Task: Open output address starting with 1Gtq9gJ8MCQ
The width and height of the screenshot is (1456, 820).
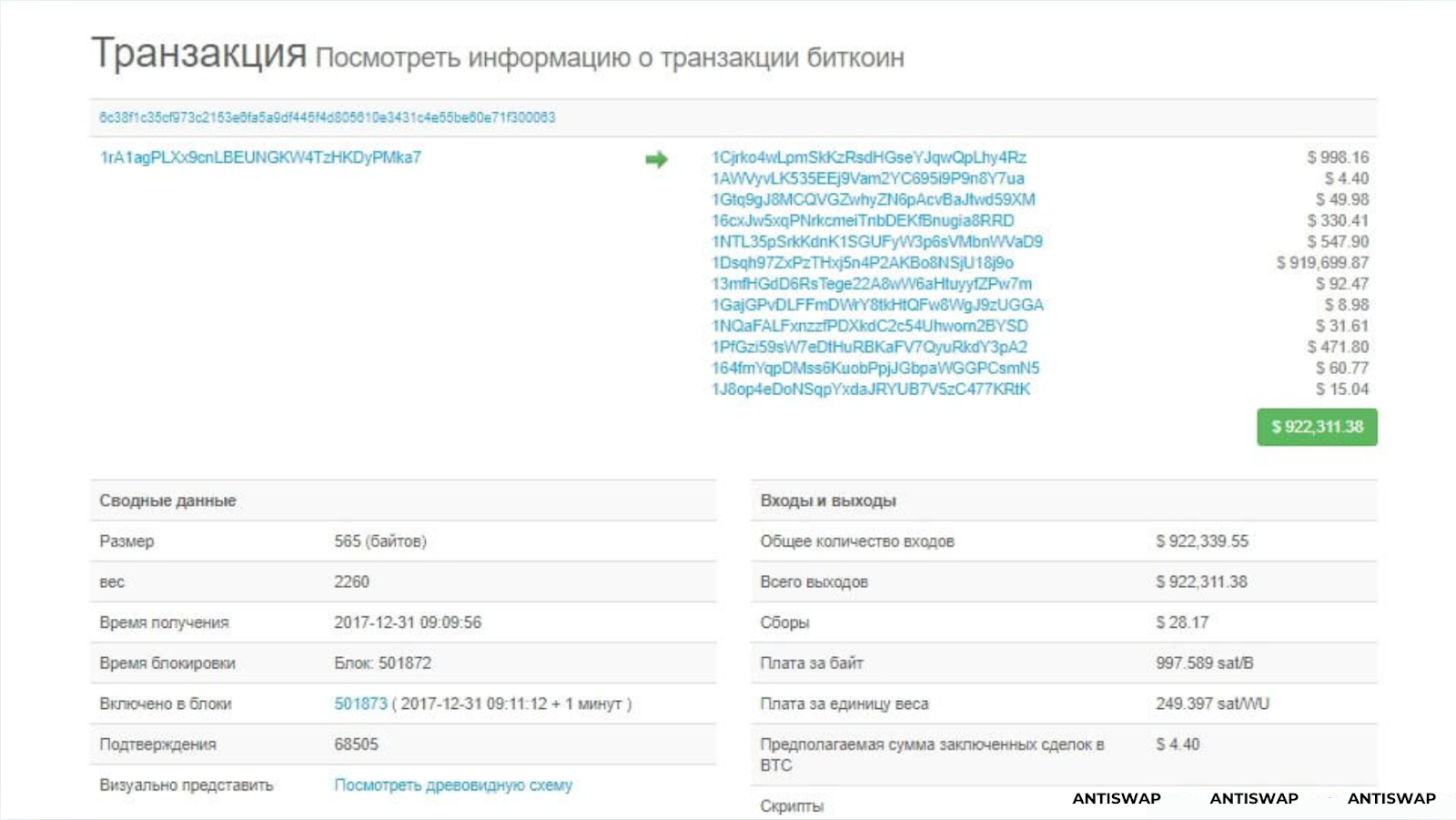Action: pos(873,199)
